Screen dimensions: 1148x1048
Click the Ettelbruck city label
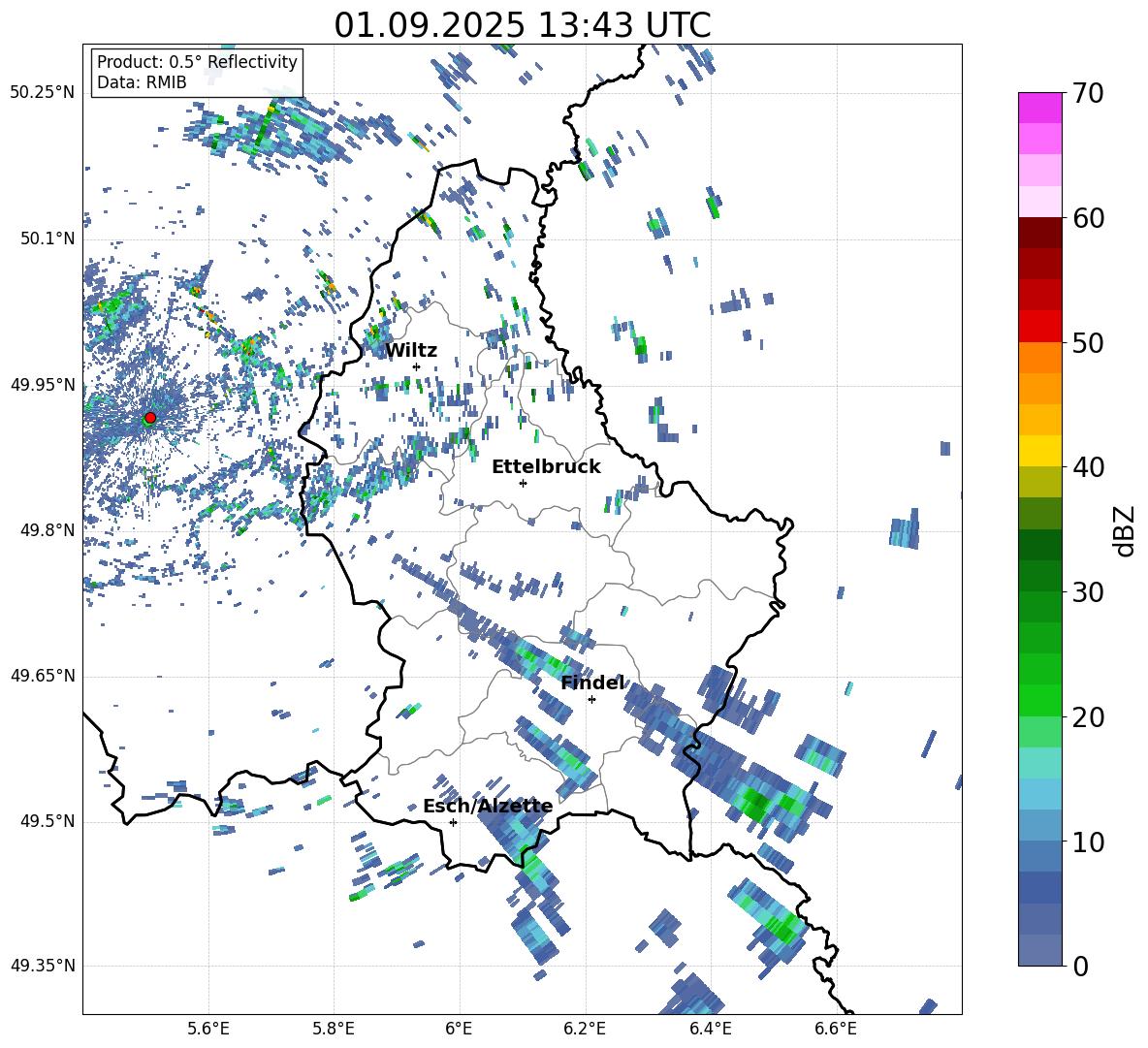click(546, 467)
